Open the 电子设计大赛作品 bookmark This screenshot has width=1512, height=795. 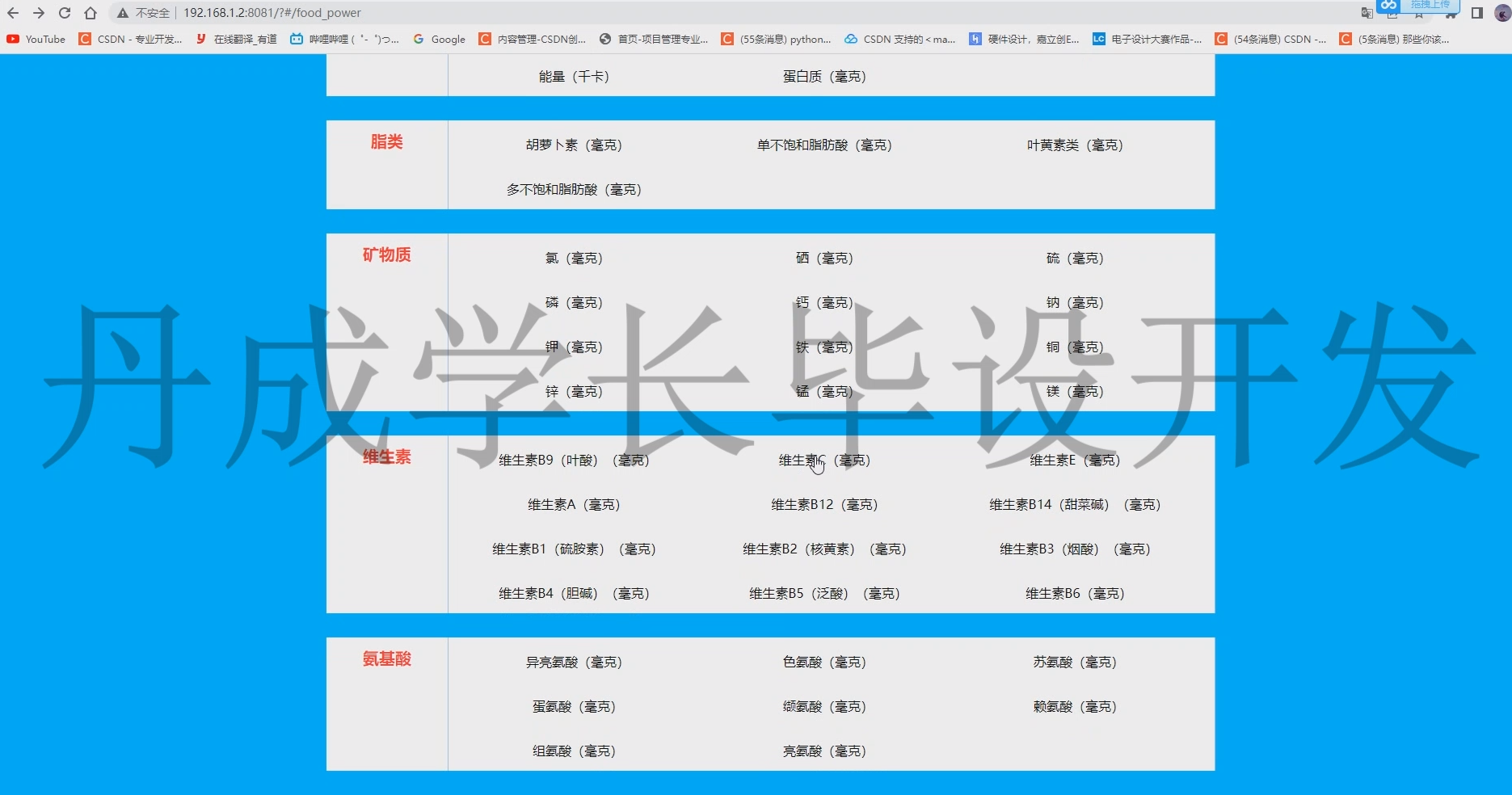click(1147, 39)
